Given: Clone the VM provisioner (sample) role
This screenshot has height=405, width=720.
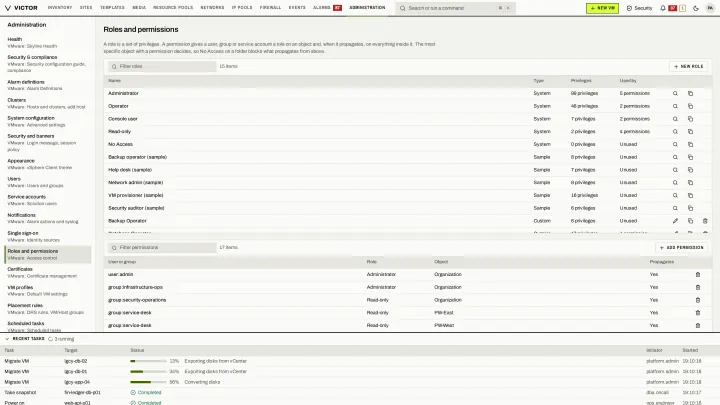Looking at the screenshot, I should [x=690, y=195].
